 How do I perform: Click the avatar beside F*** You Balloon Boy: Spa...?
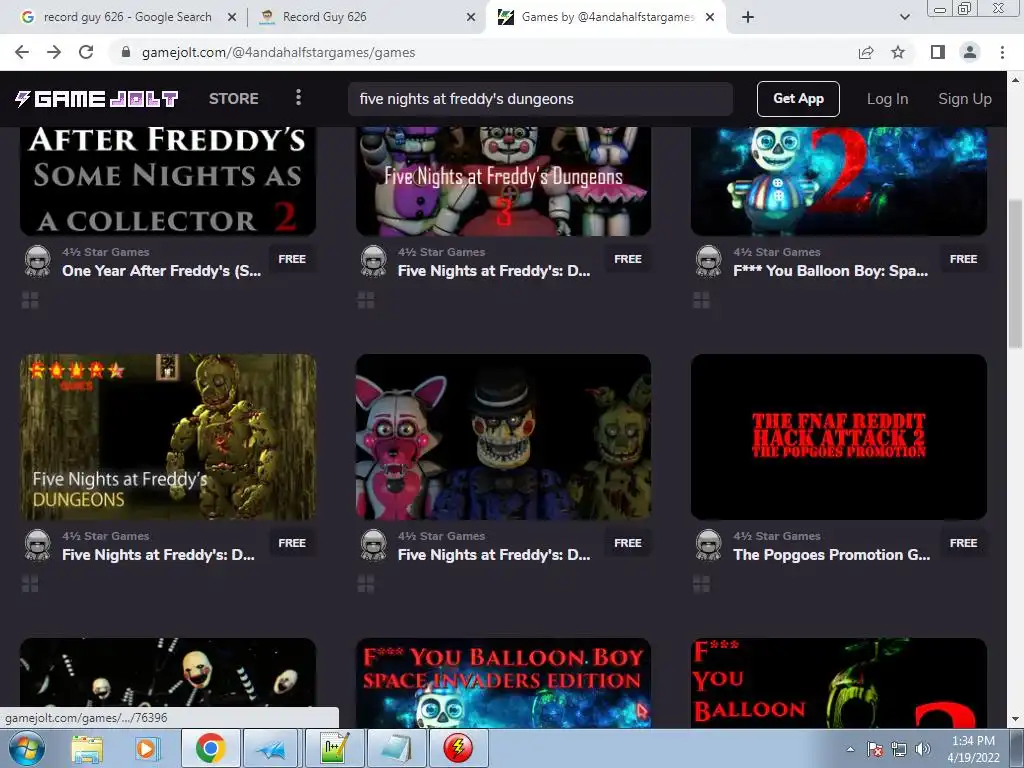tap(709, 261)
